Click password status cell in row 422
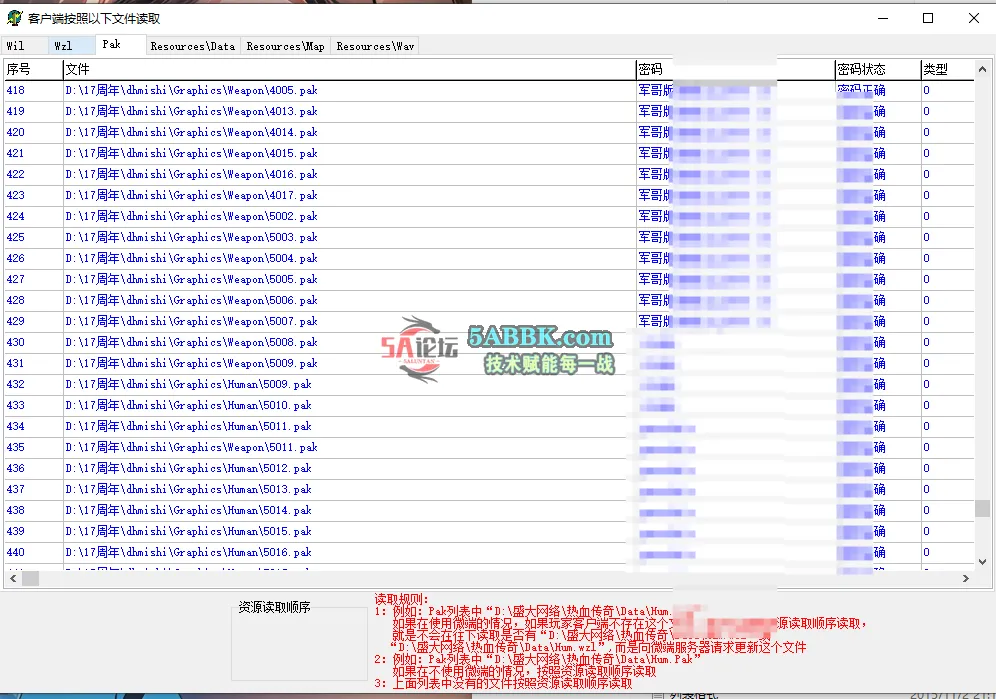 878,174
